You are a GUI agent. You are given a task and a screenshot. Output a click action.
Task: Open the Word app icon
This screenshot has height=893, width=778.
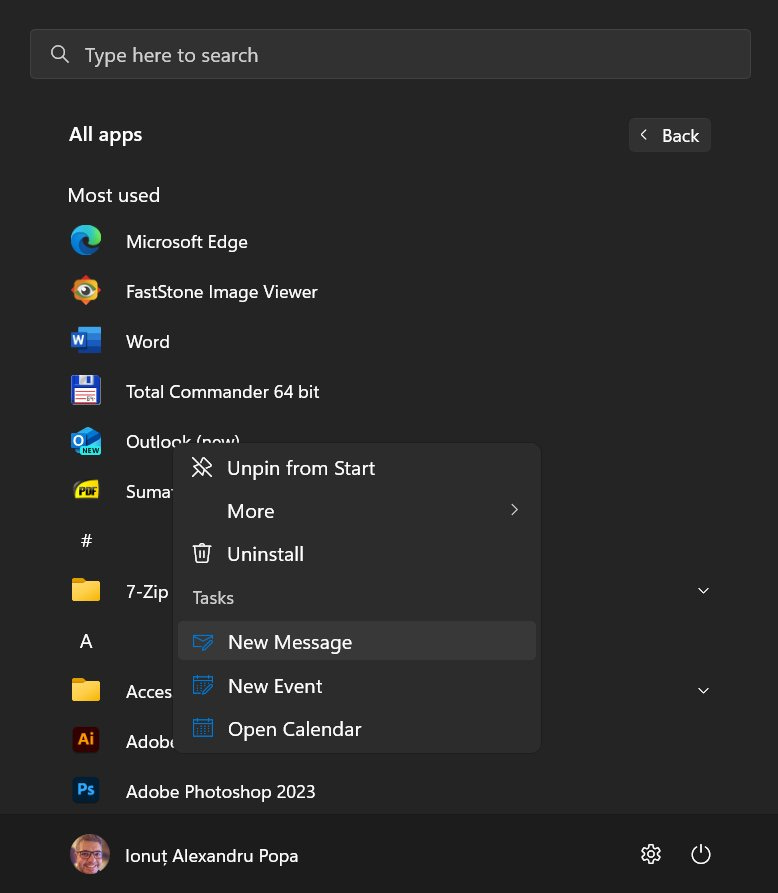[86, 341]
